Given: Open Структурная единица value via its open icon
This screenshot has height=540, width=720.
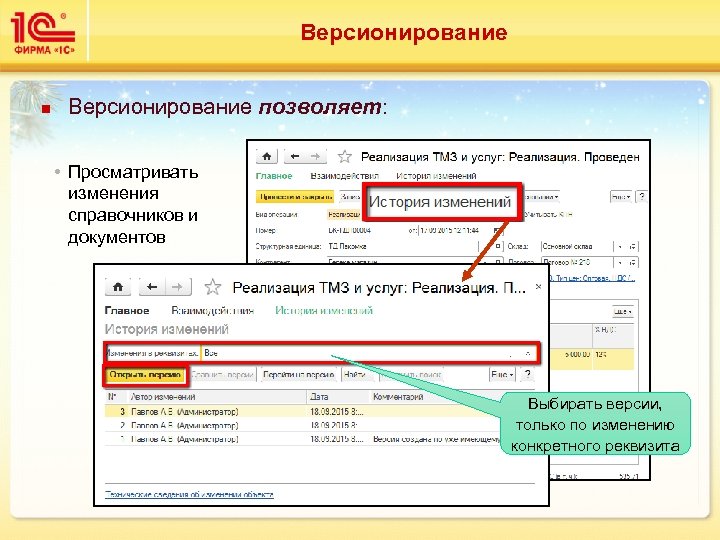Looking at the screenshot, I should (x=497, y=247).
